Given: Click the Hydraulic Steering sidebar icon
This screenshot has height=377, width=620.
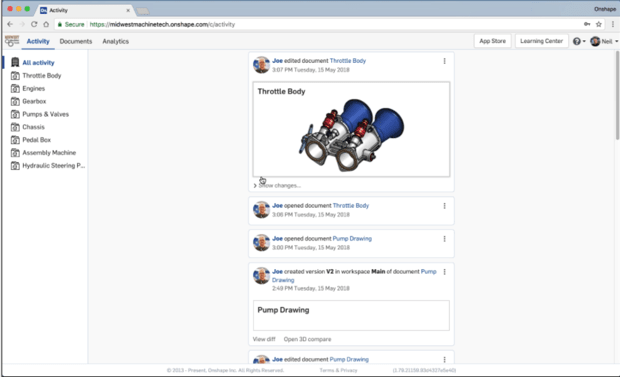Looking at the screenshot, I should tap(15, 165).
